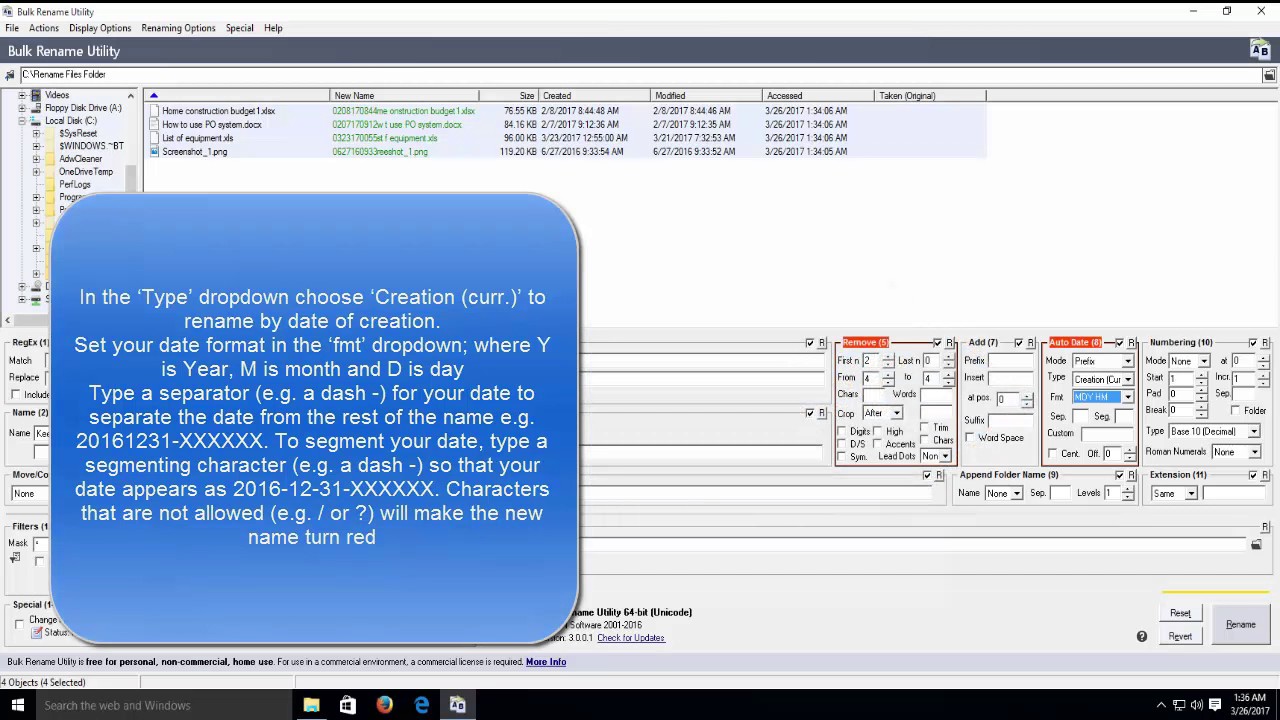
Task: Open the Display Options menu
Action: pos(100,28)
